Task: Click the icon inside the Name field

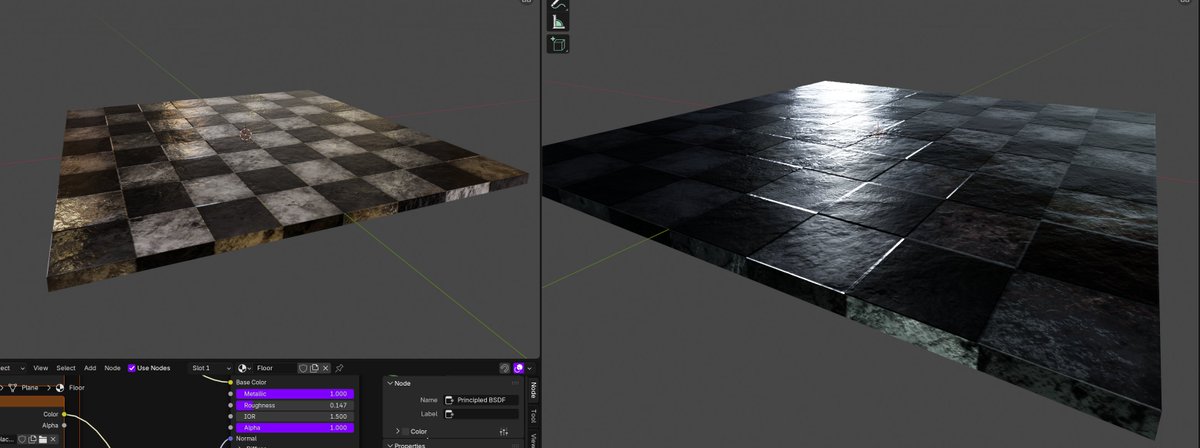Action: [x=450, y=400]
